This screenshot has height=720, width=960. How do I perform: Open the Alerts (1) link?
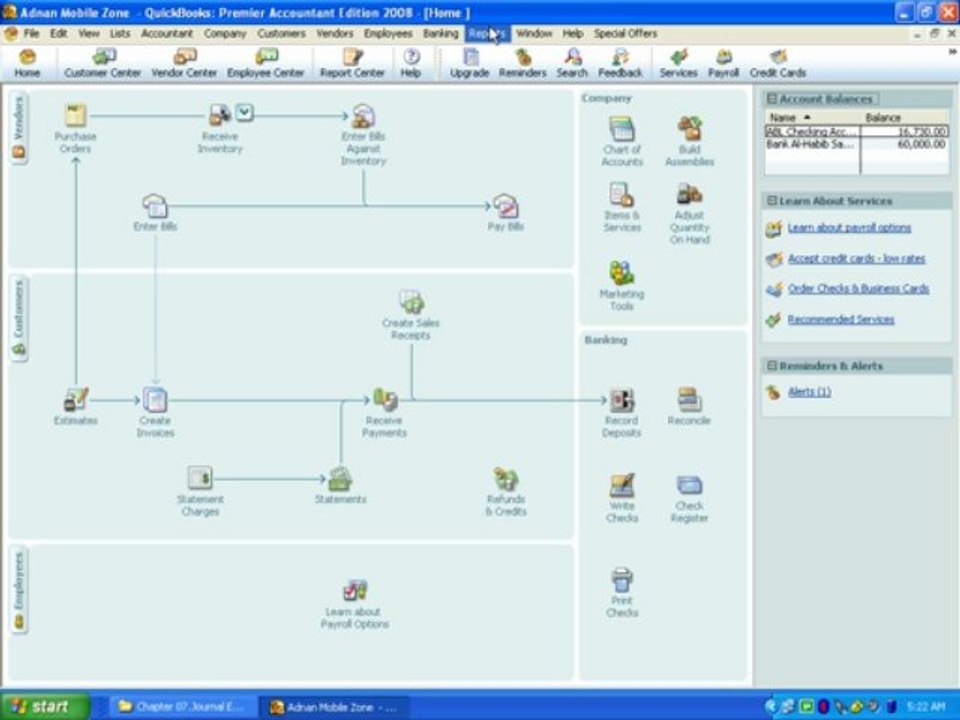[809, 392]
